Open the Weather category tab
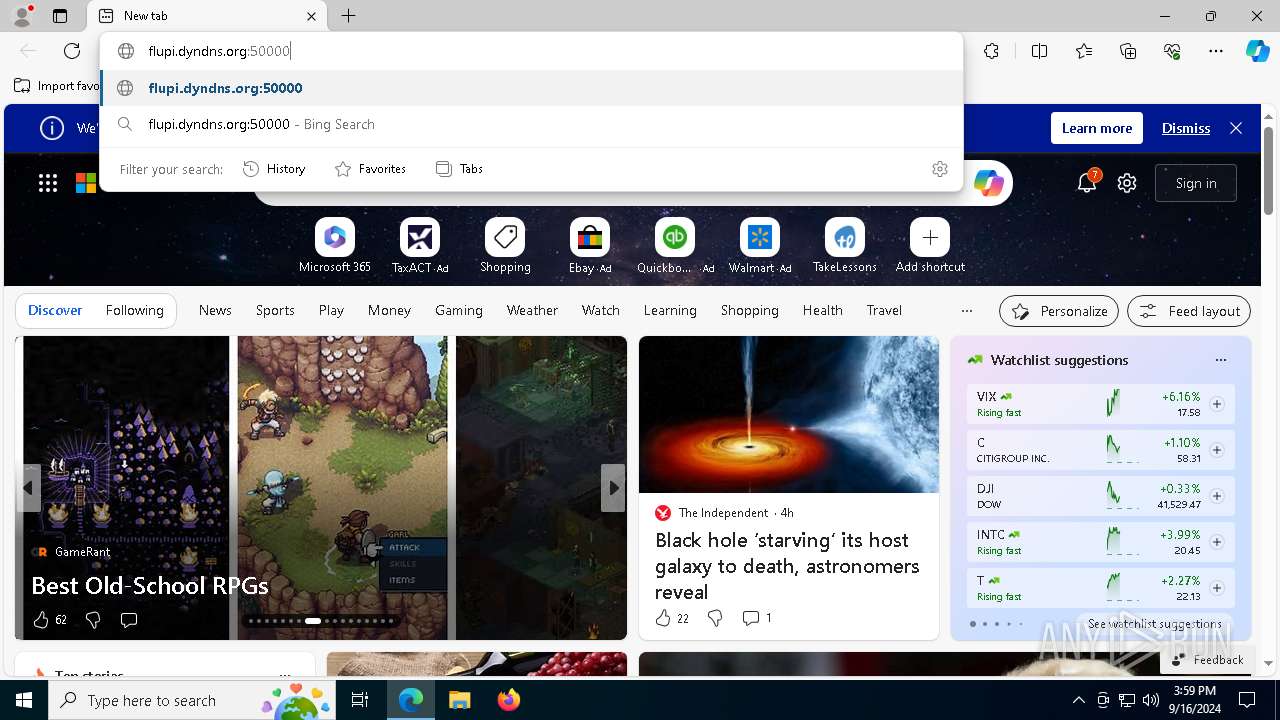Image resolution: width=1280 pixels, height=720 pixels. click(532, 310)
